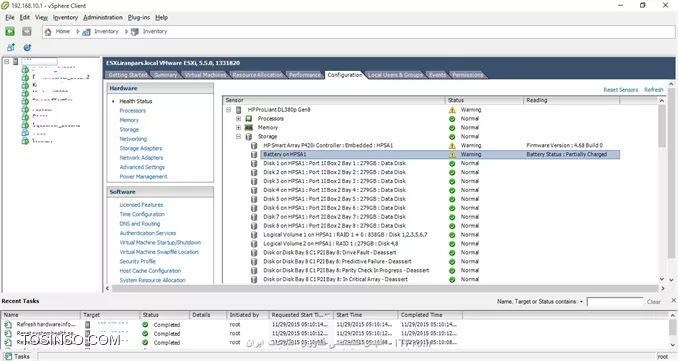This screenshot has height=361, width=678.
Task: Click the green normal status icon for Disk 1
Action: point(452,163)
